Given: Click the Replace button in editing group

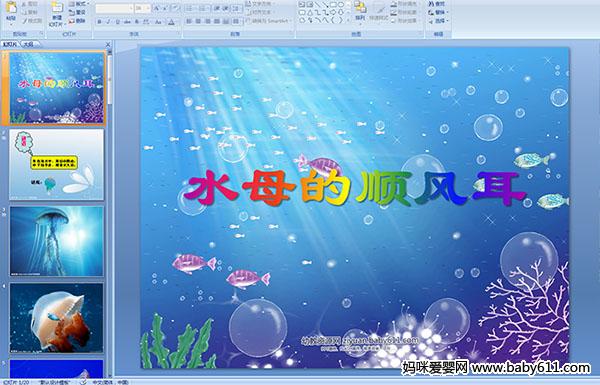Looking at the screenshot, I should (438, 12).
